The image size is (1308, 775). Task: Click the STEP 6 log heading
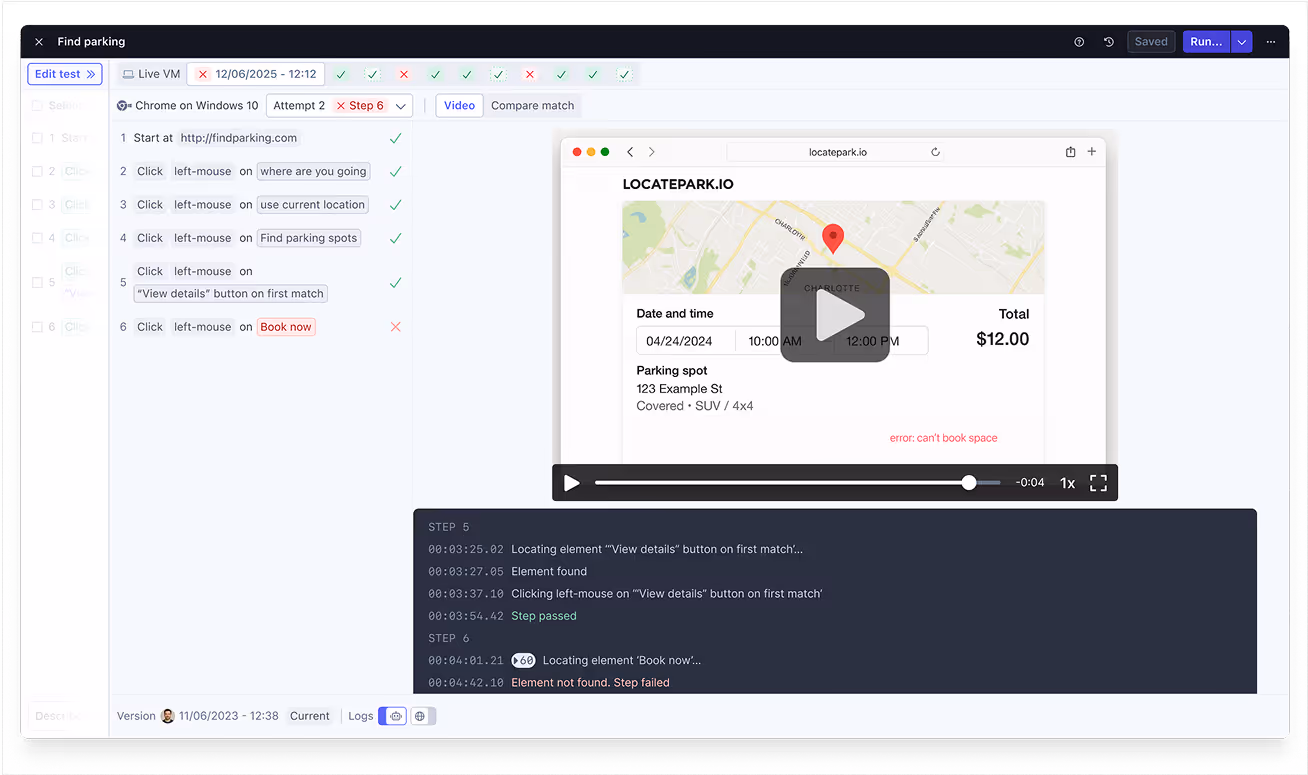click(x=449, y=638)
